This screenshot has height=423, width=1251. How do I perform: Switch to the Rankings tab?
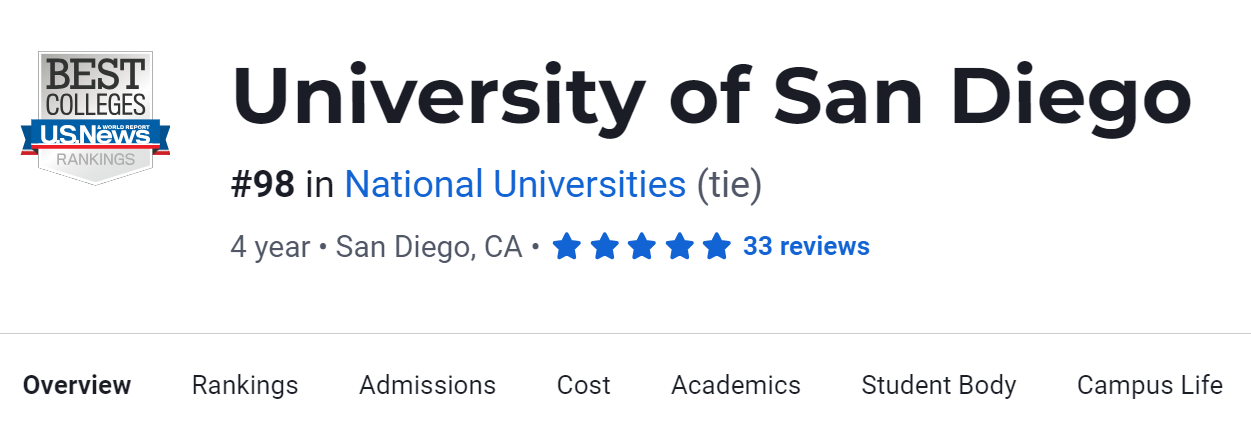(x=245, y=385)
